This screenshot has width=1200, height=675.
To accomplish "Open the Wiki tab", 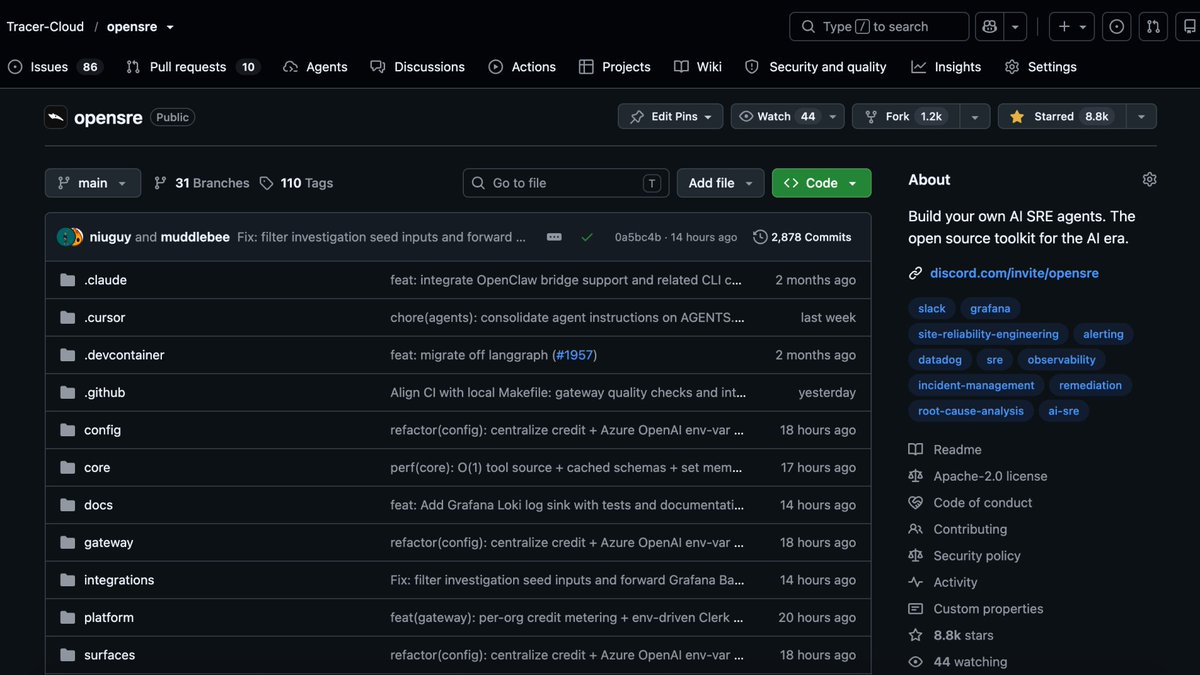I will tap(698, 67).
